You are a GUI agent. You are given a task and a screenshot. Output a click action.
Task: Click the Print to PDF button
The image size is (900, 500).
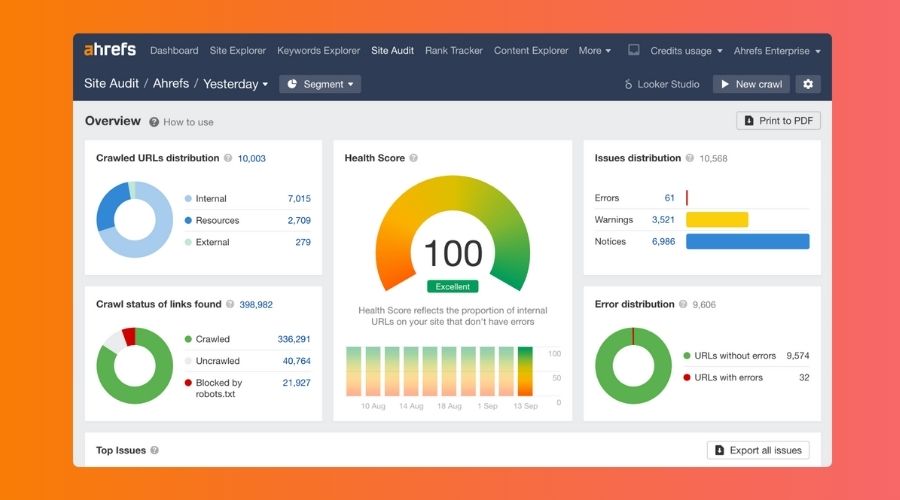click(778, 121)
